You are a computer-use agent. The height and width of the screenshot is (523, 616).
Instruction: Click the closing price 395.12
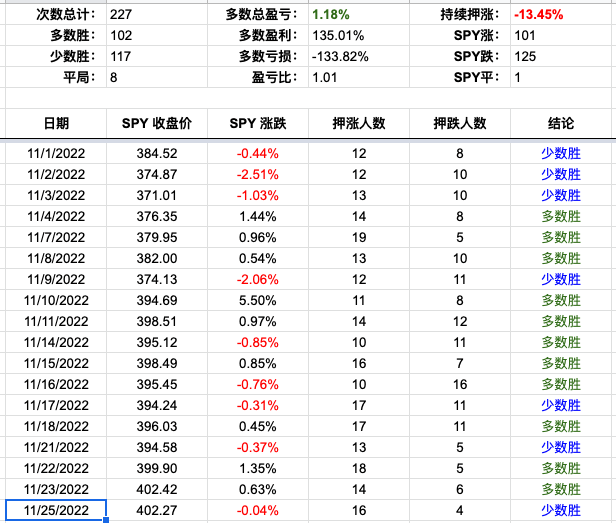tap(157, 343)
